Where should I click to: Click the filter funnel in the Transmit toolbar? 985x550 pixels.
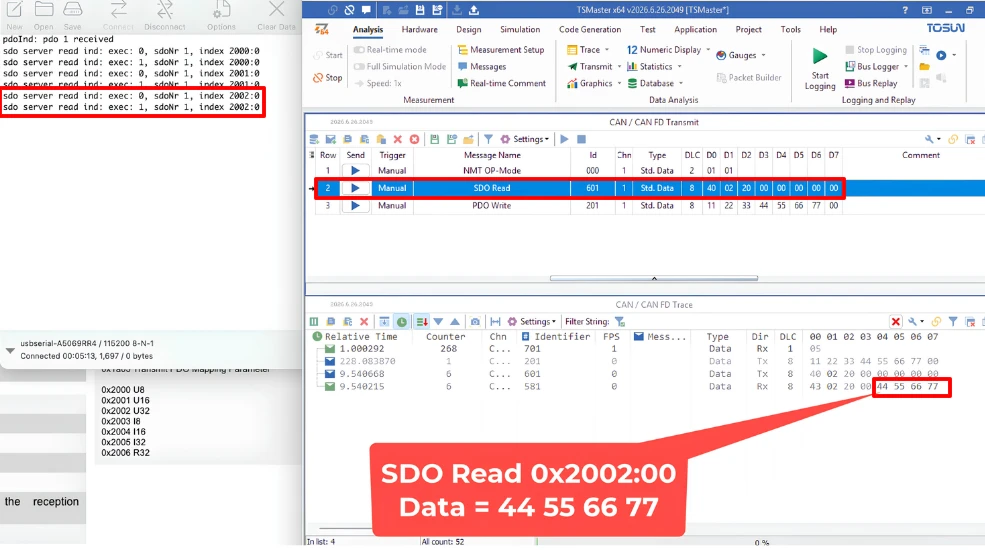(x=488, y=139)
